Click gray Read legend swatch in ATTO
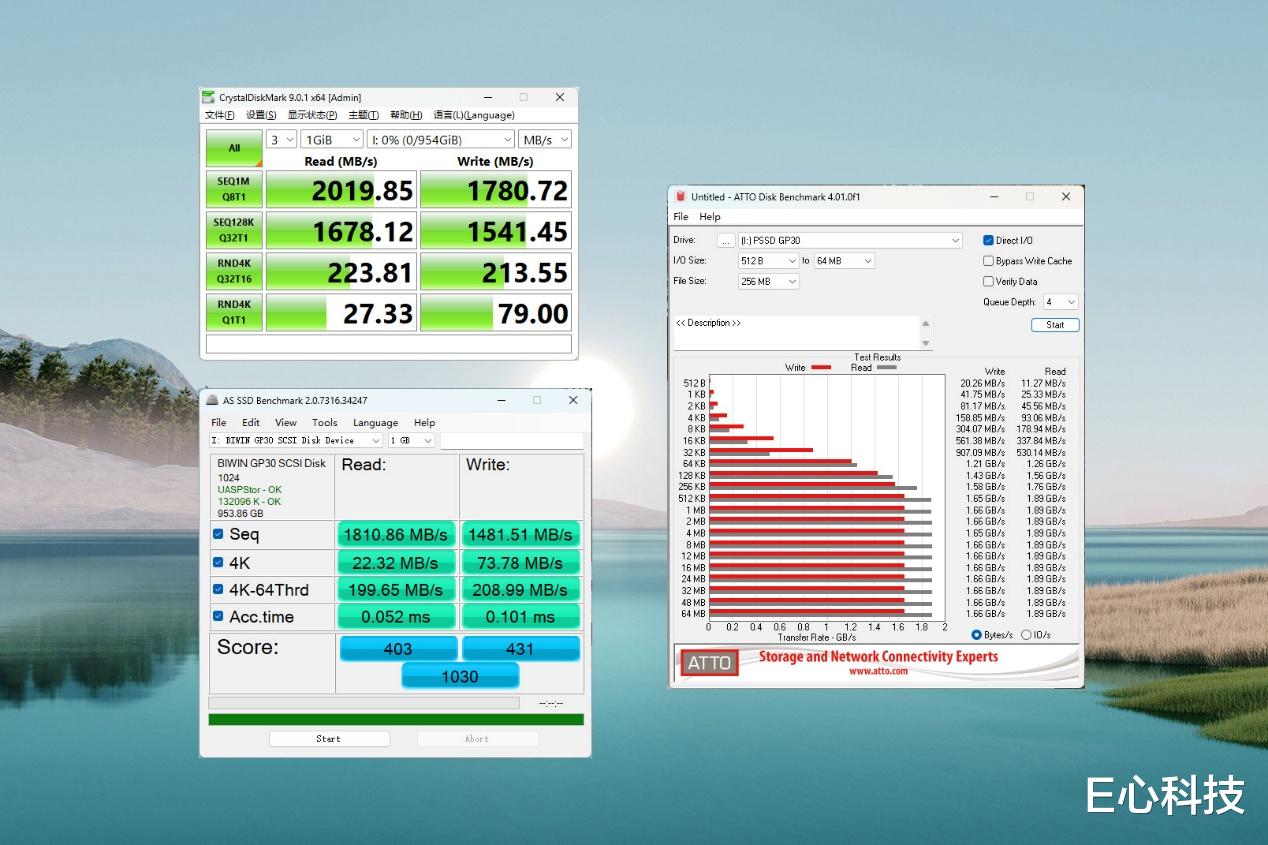Viewport: 1268px width, 845px height. coord(886,368)
